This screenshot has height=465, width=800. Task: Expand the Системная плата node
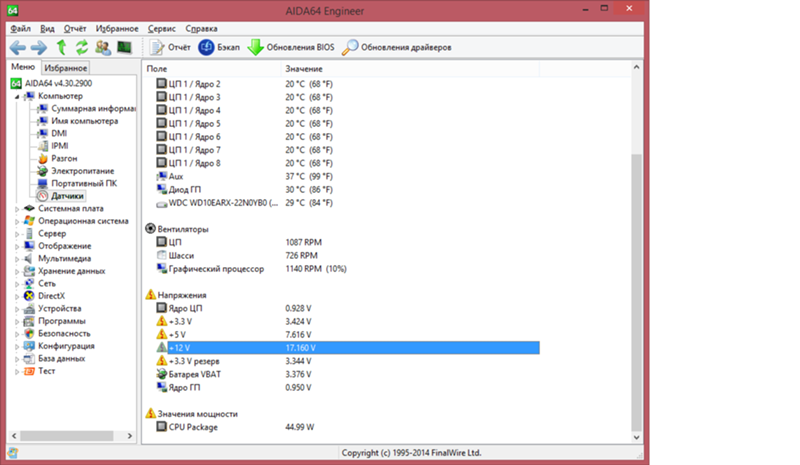[x=17, y=209]
